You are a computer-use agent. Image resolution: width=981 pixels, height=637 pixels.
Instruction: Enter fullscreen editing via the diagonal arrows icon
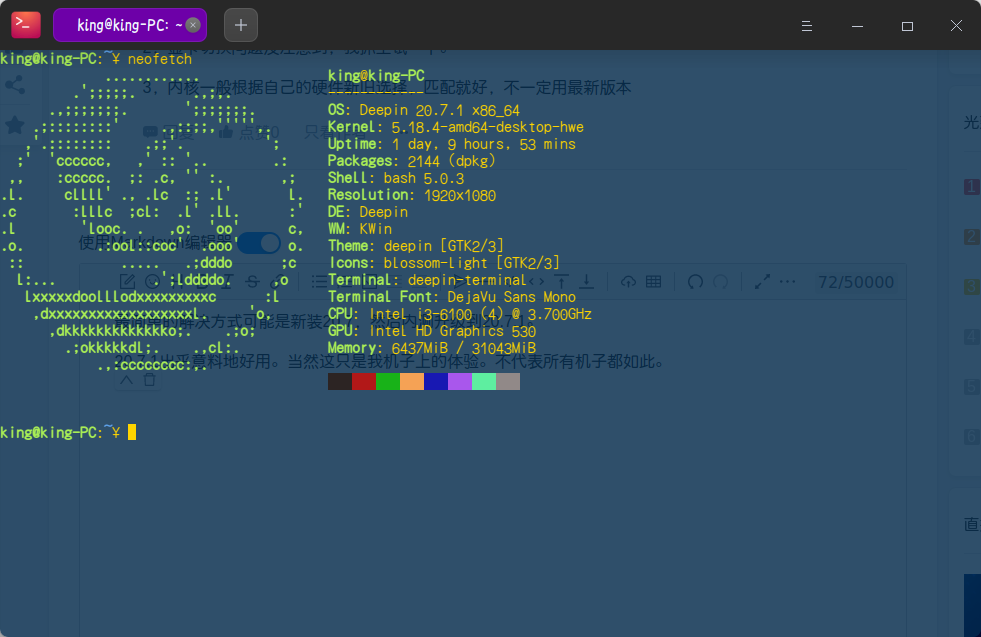(x=763, y=281)
